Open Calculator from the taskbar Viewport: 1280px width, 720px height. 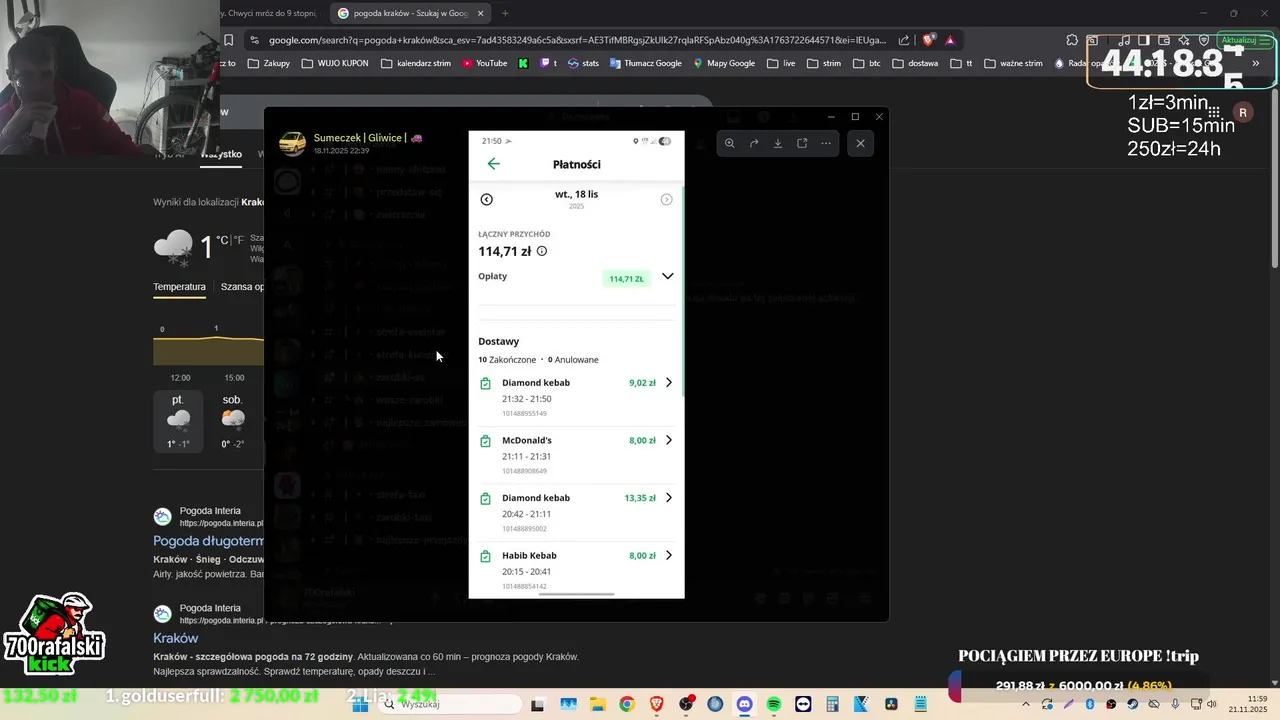pyautogui.click(x=832, y=704)
